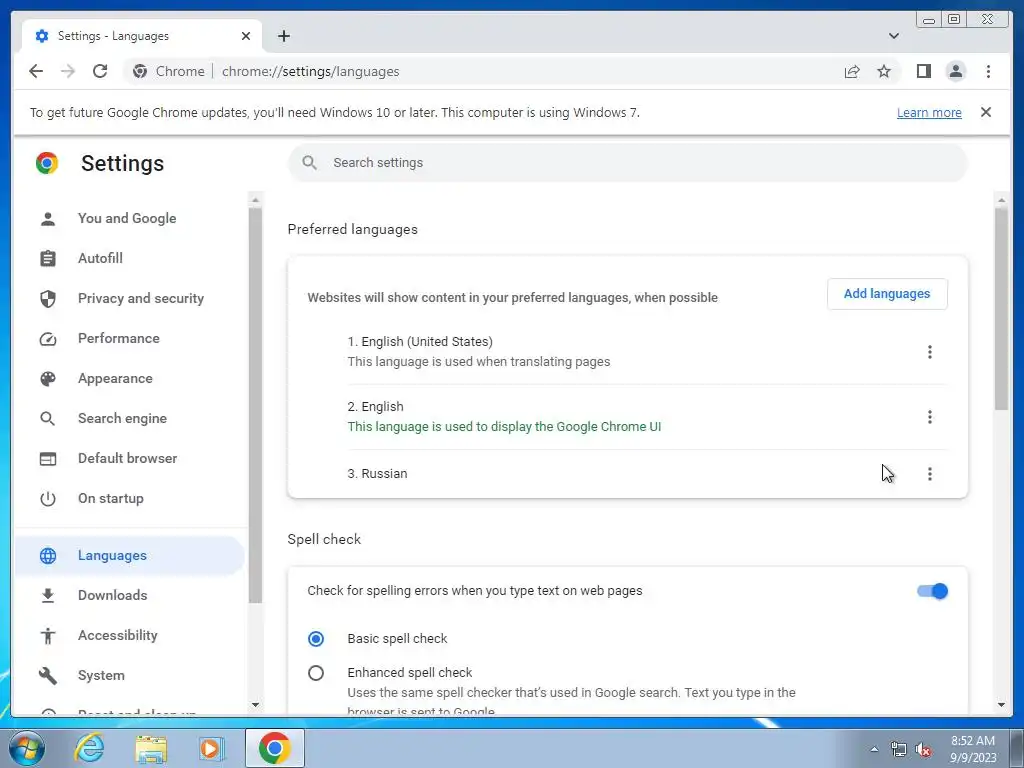Select Enhanced spell check radio button
This screenshot has height=768, width=1024.
pos(315,673)
